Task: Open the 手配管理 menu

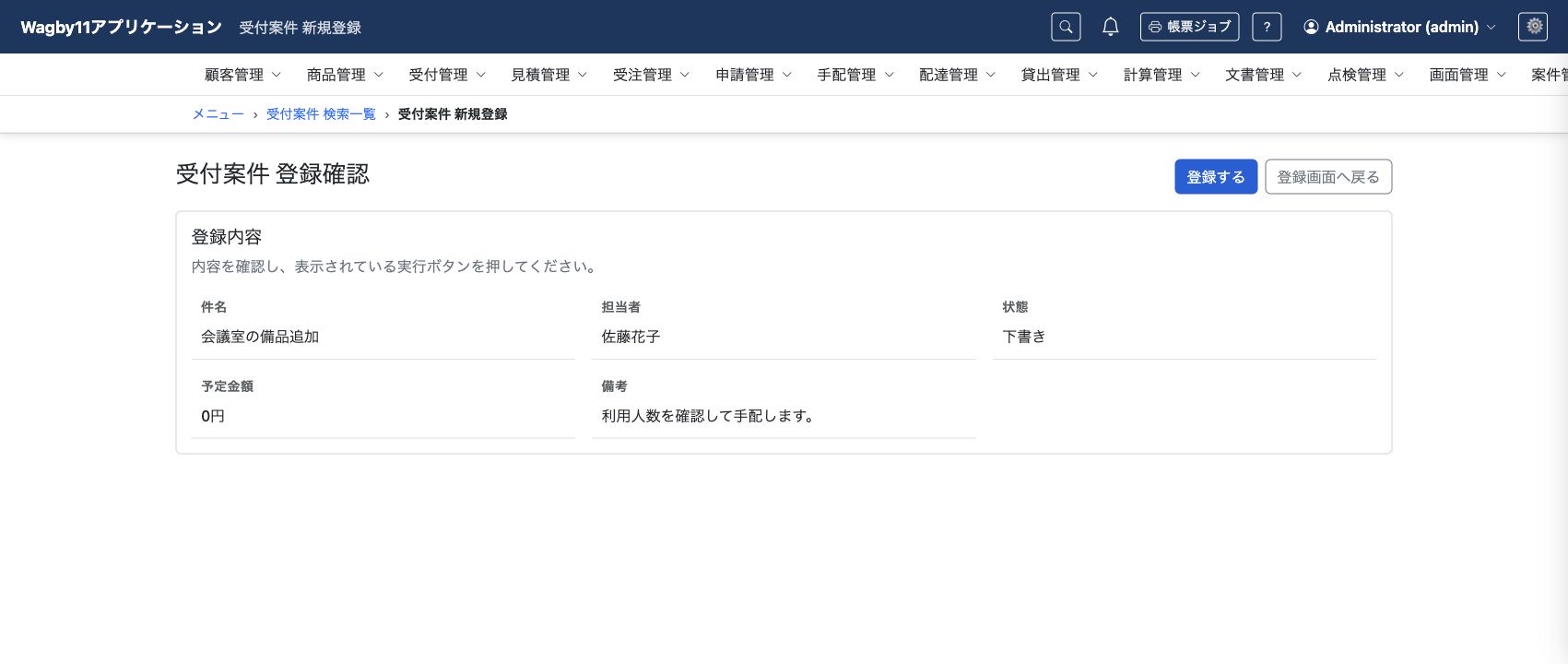Action: pos(855,75)
